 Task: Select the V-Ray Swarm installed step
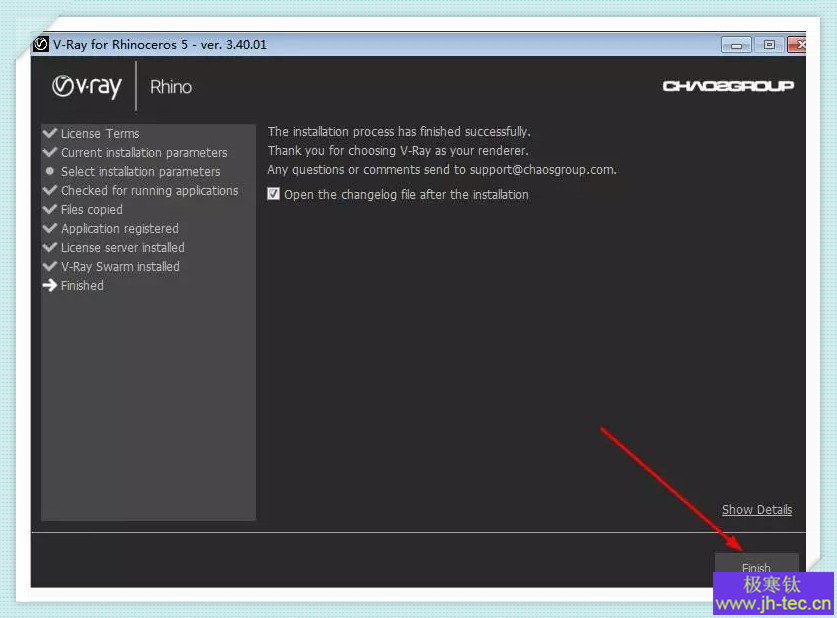[120, 266]
